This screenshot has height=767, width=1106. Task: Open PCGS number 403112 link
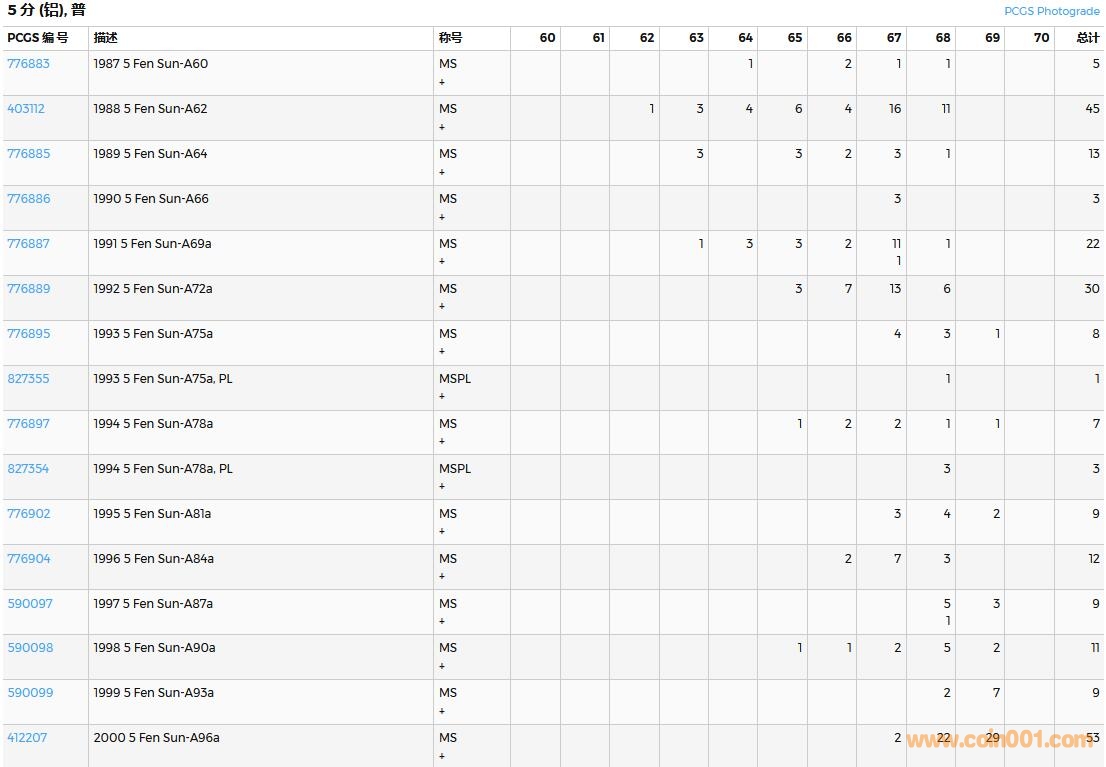coord(26,109)
